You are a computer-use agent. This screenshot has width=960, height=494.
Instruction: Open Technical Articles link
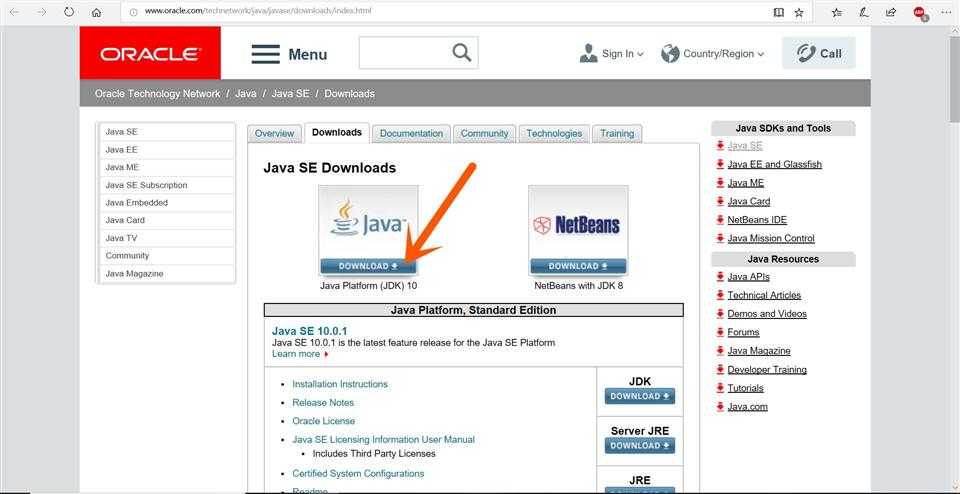point(764,295)
